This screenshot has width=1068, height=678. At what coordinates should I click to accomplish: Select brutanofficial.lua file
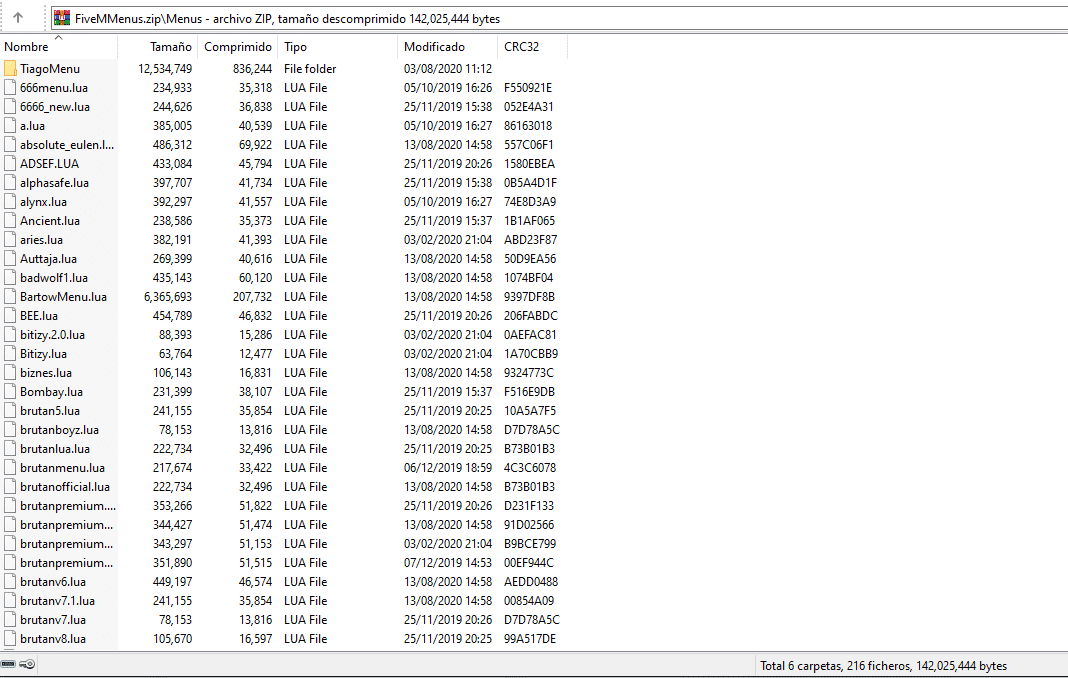[65, 487]
